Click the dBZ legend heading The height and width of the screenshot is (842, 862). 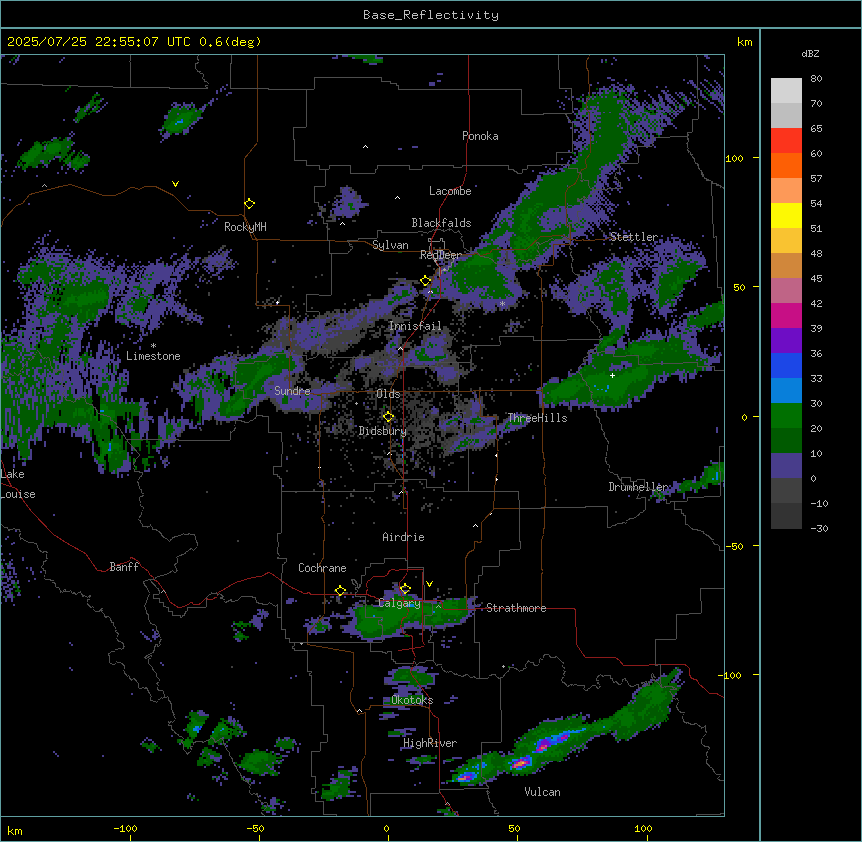(810, 54)
